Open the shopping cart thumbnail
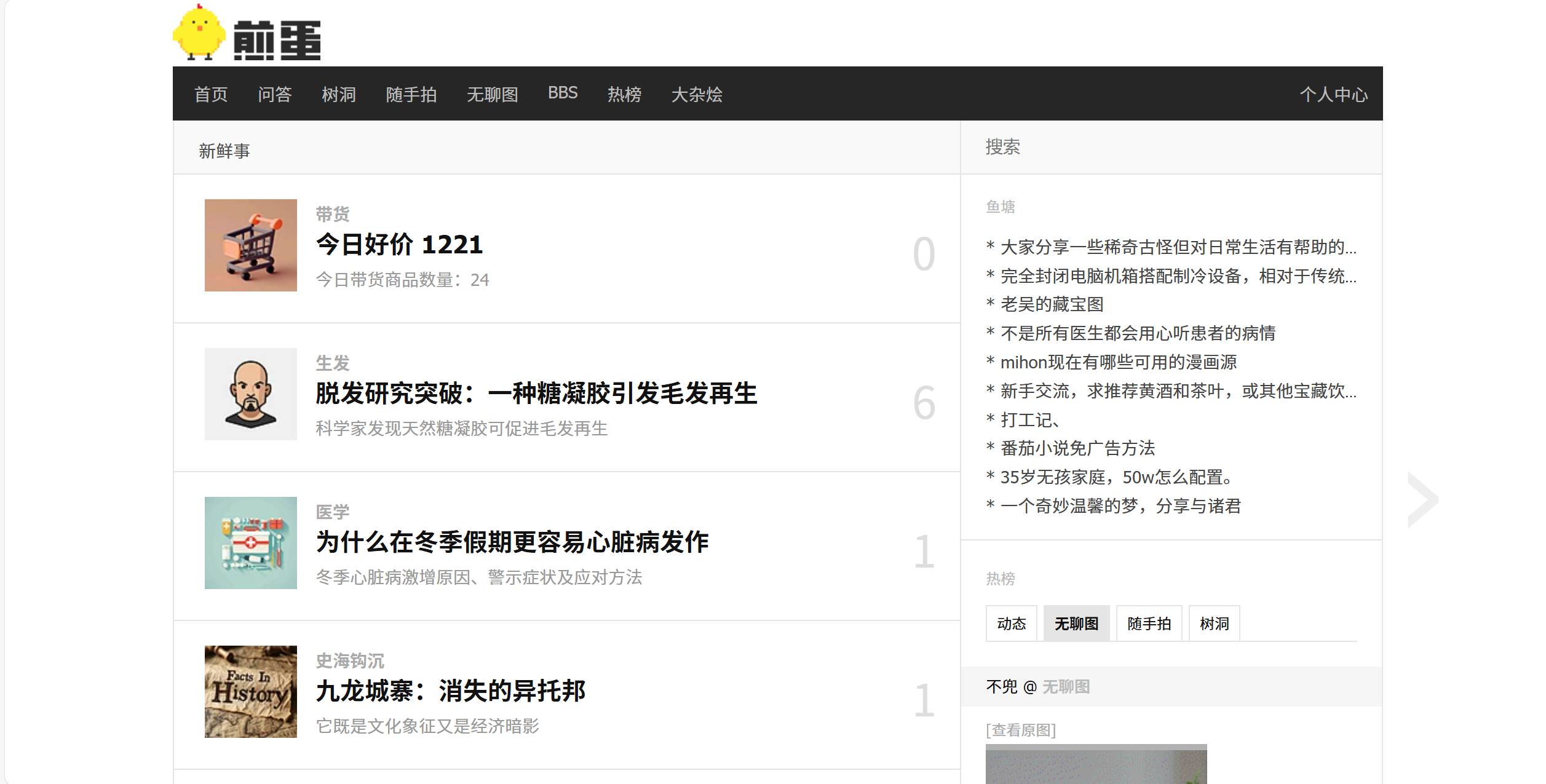 pyautogui.click(x=251, y=245)
